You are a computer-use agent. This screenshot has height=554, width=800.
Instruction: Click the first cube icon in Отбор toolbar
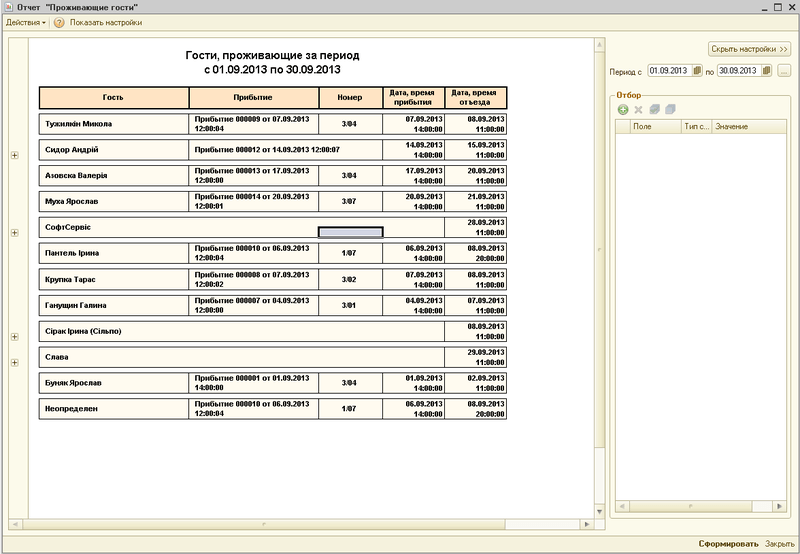click(654, 108)
